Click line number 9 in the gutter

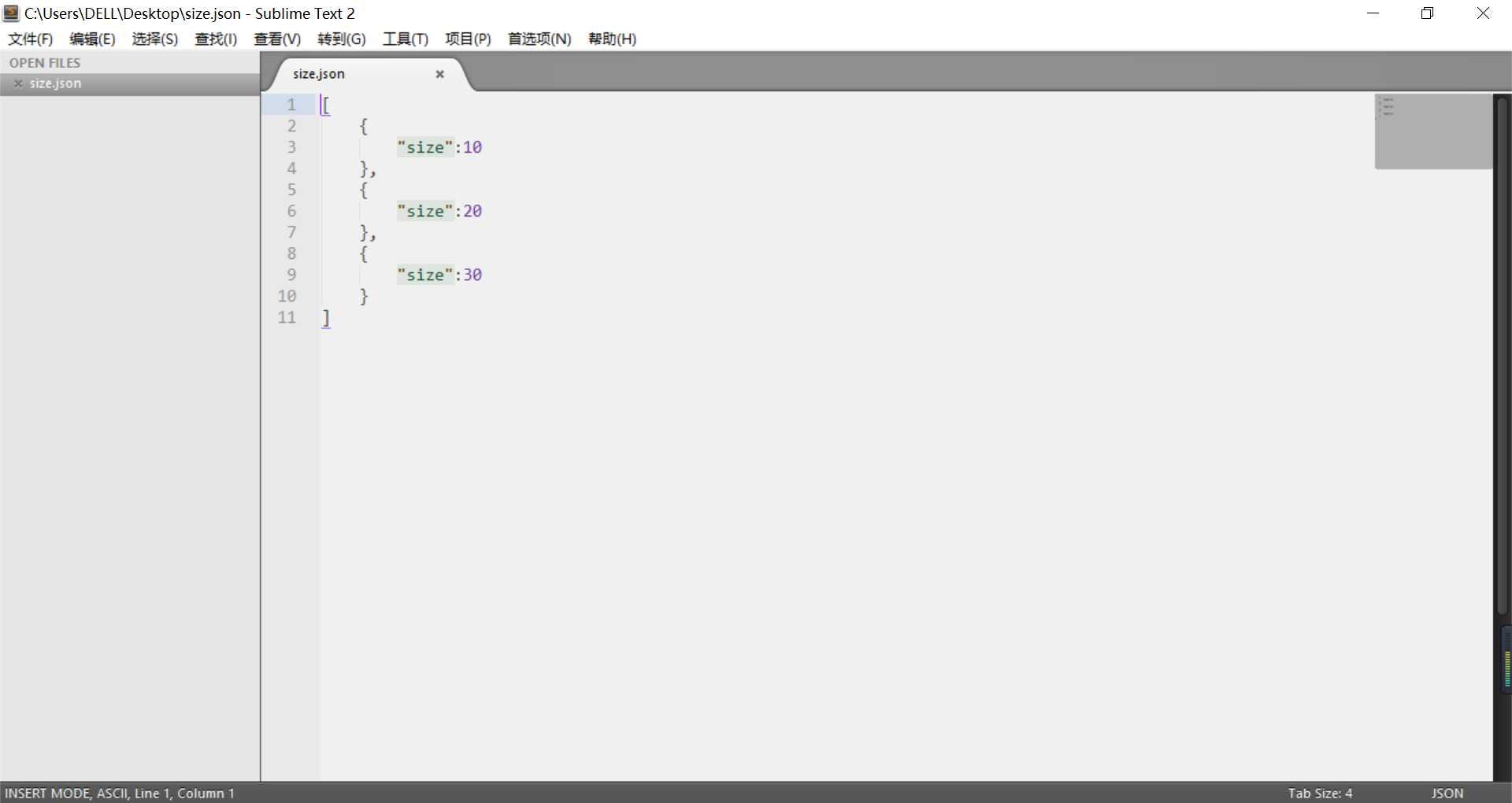(x=291, y=275)
